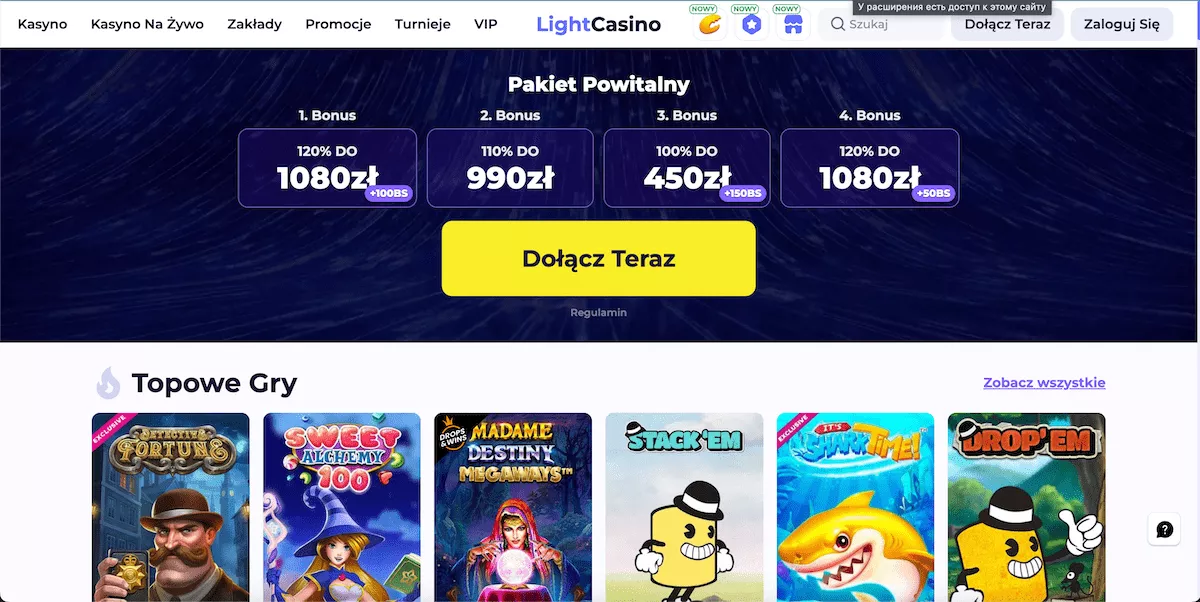
Task: Follow the Zobacz wszystkie link
Action: (1044, 383)
